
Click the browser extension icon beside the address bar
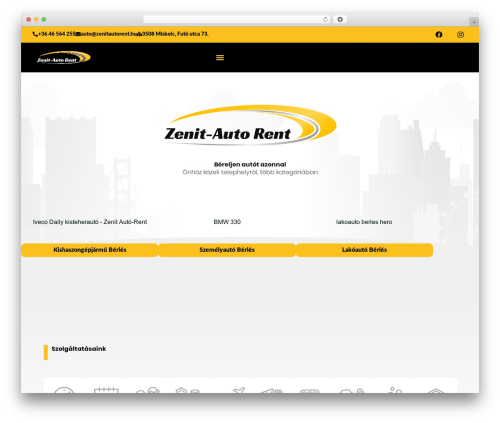click(340, 19)
